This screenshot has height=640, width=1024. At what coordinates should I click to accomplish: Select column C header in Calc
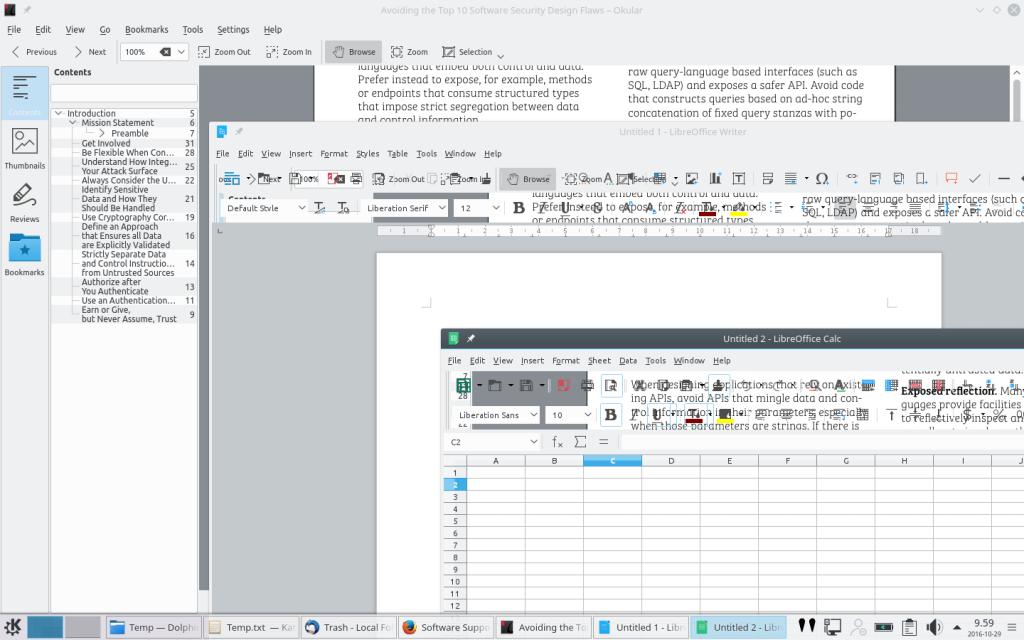(x=612, y=461)
